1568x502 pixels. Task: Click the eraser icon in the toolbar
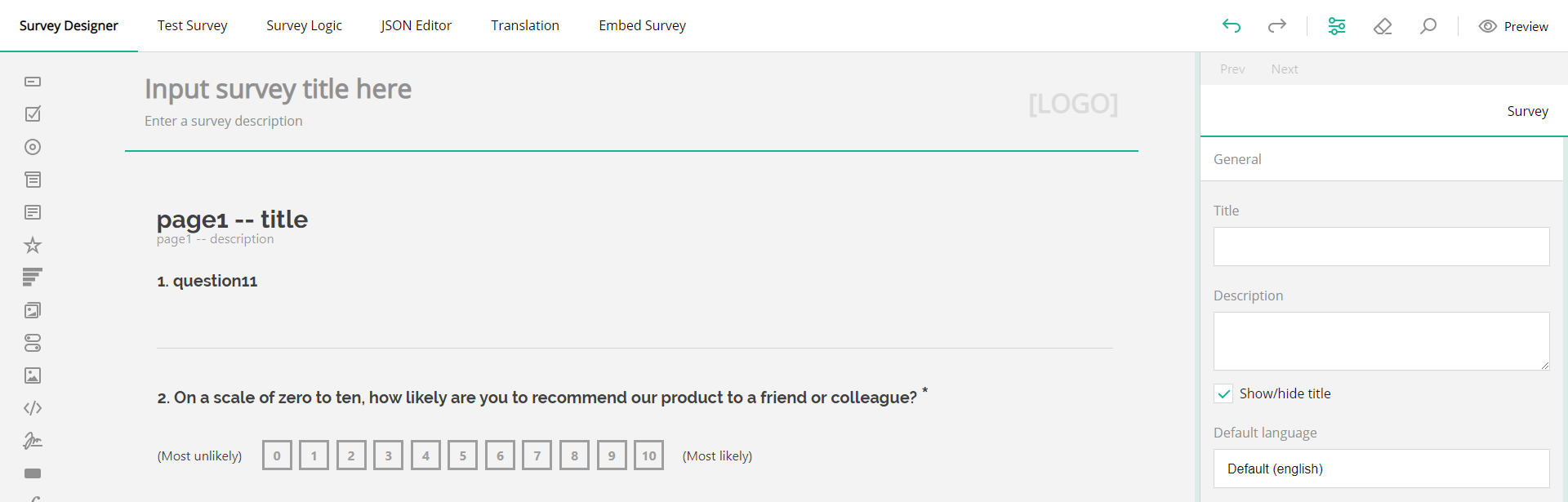click(1383, 26)
